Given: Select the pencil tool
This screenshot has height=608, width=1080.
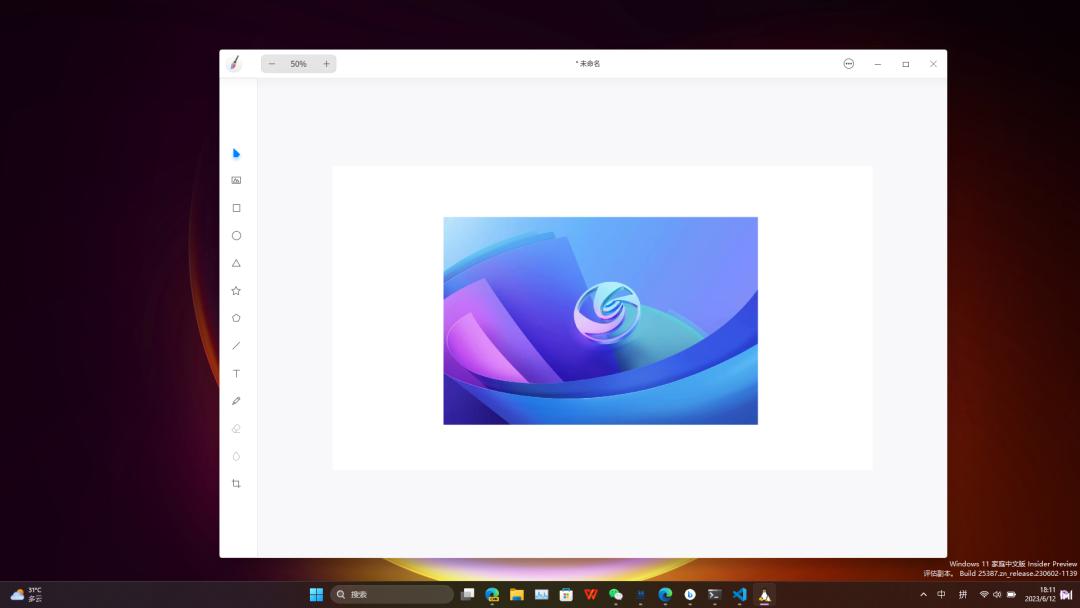Looking at the screenshot, I should (236, 400).
